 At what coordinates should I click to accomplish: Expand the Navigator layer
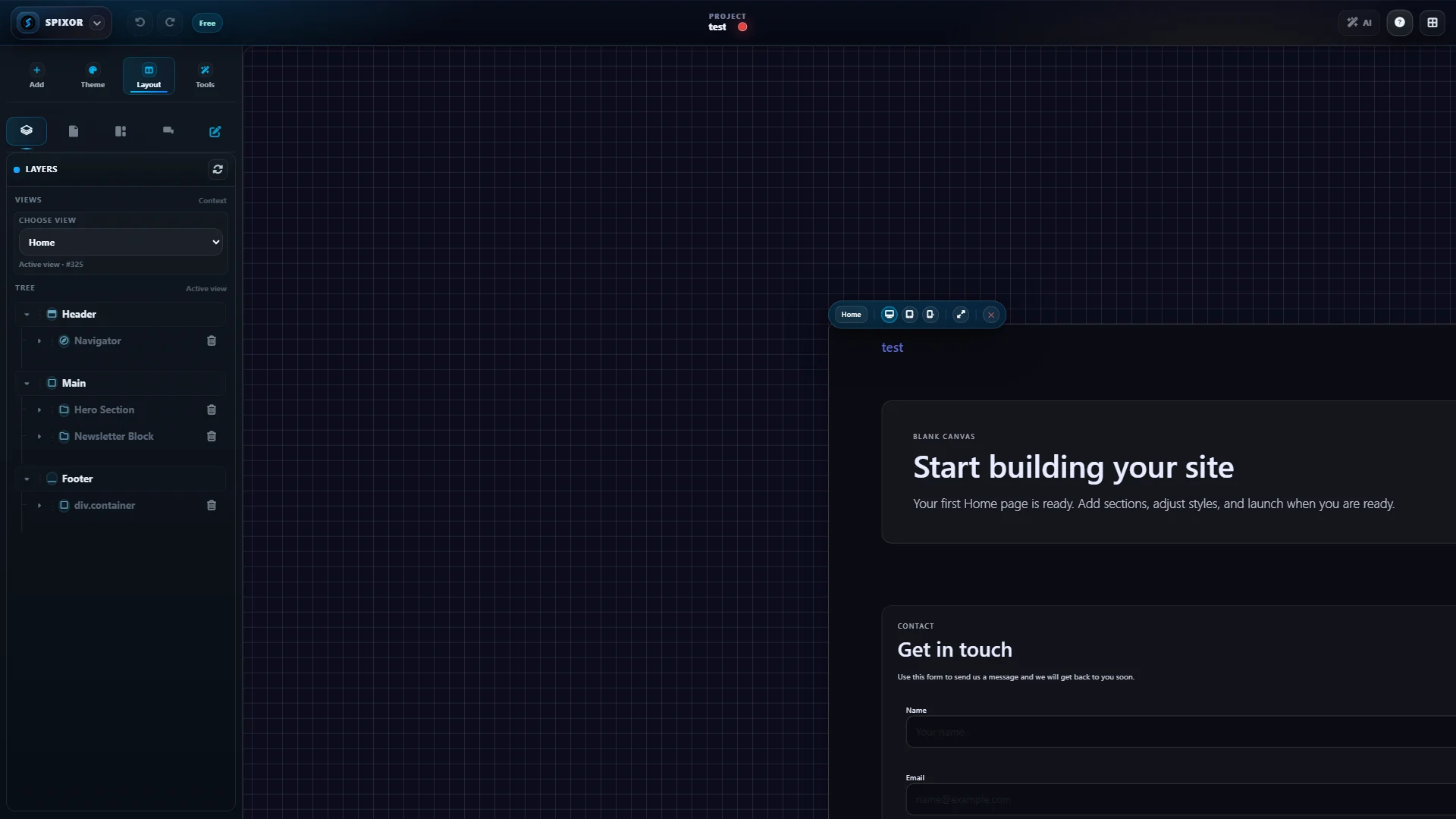pos(39,341)
